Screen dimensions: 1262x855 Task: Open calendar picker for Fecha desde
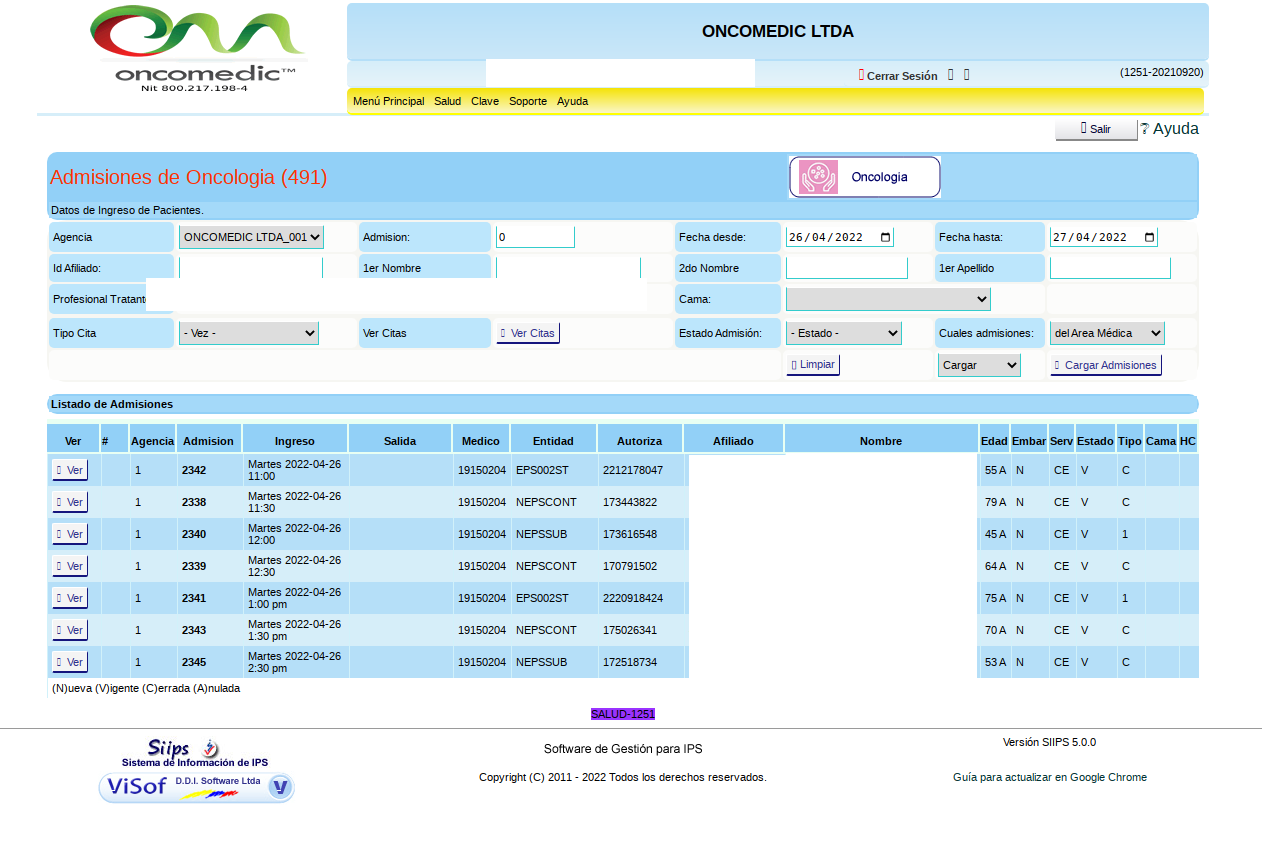click(x=885, y=237)
